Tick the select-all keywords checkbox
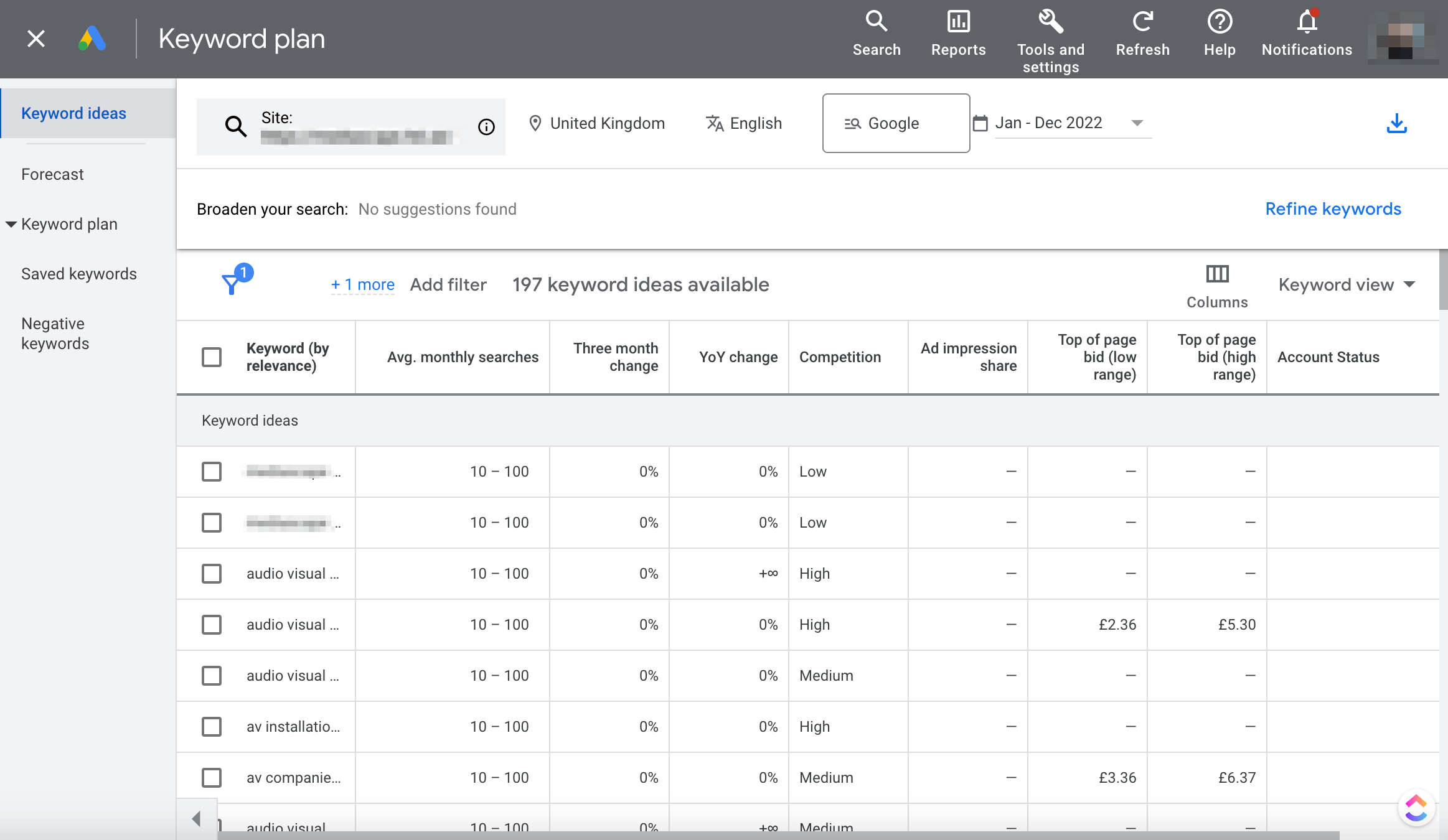 coord(212,357)
